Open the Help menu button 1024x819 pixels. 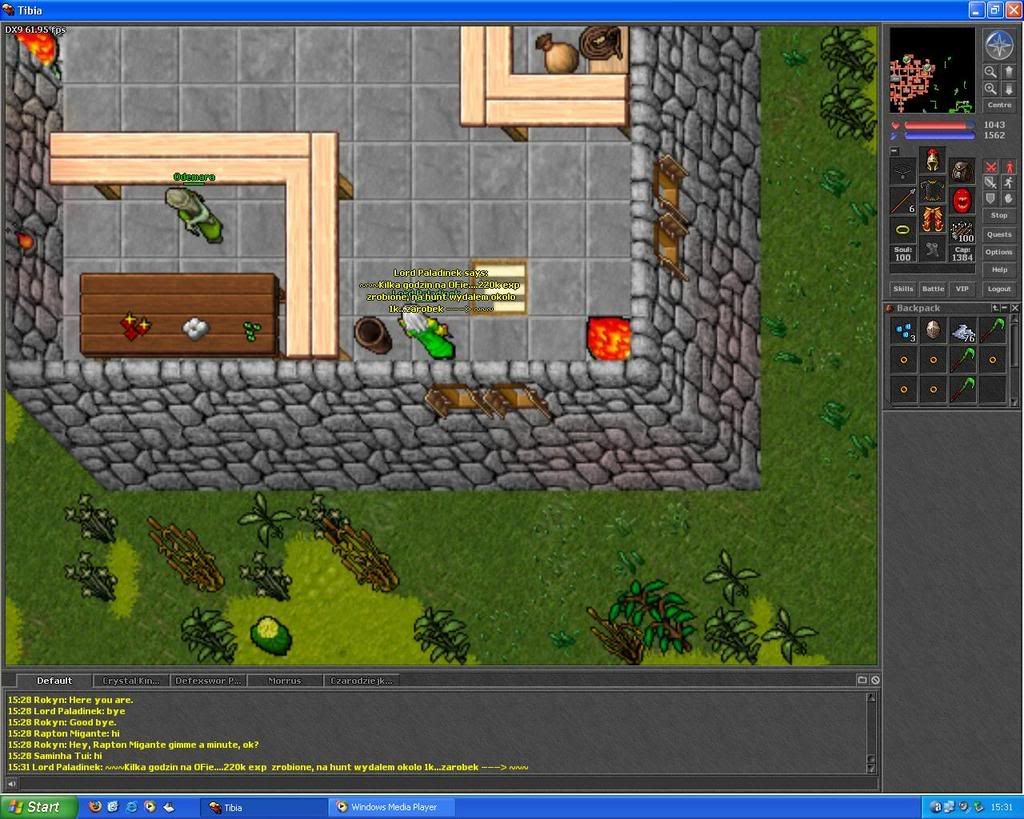999,270
